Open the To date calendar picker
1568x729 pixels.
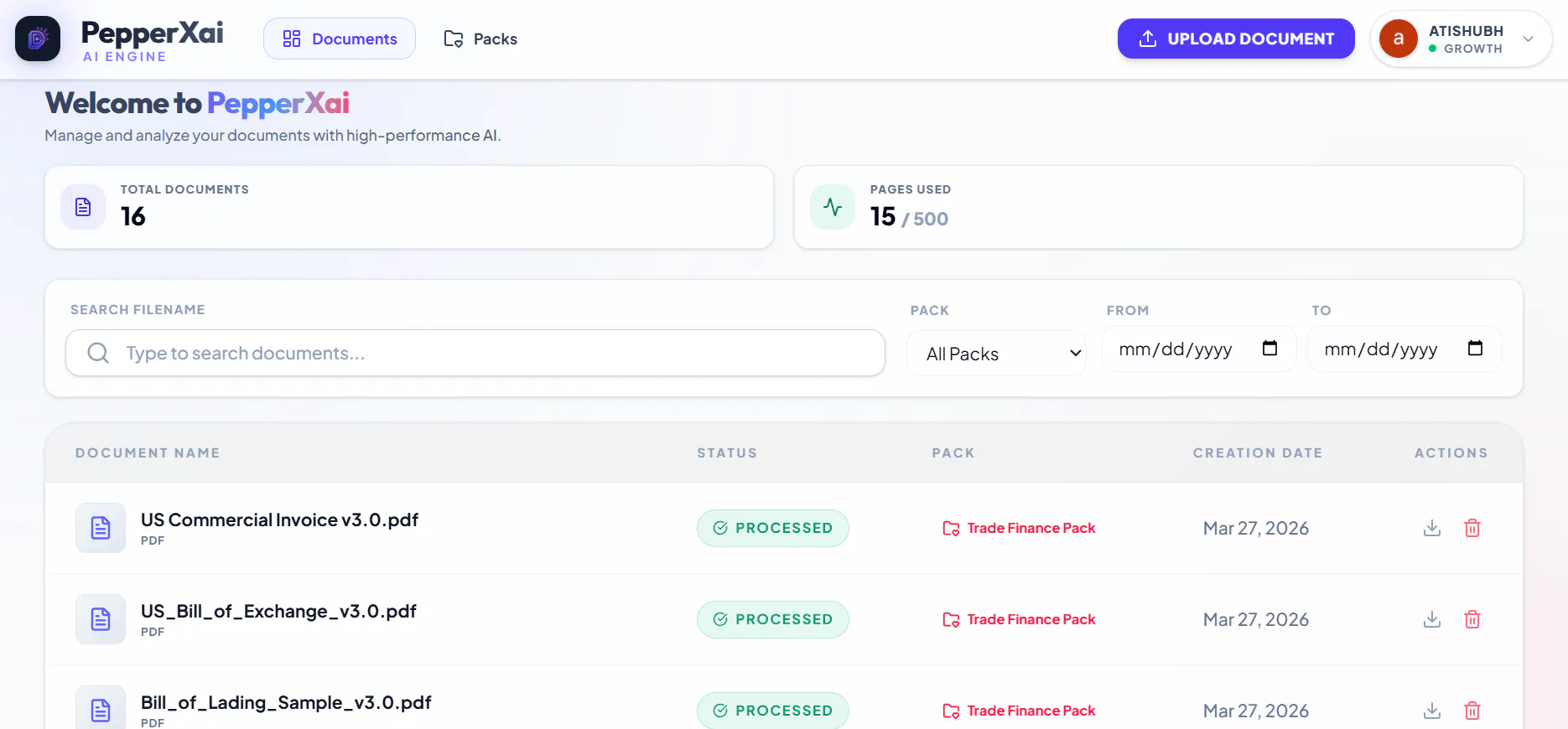[1475, 348]
